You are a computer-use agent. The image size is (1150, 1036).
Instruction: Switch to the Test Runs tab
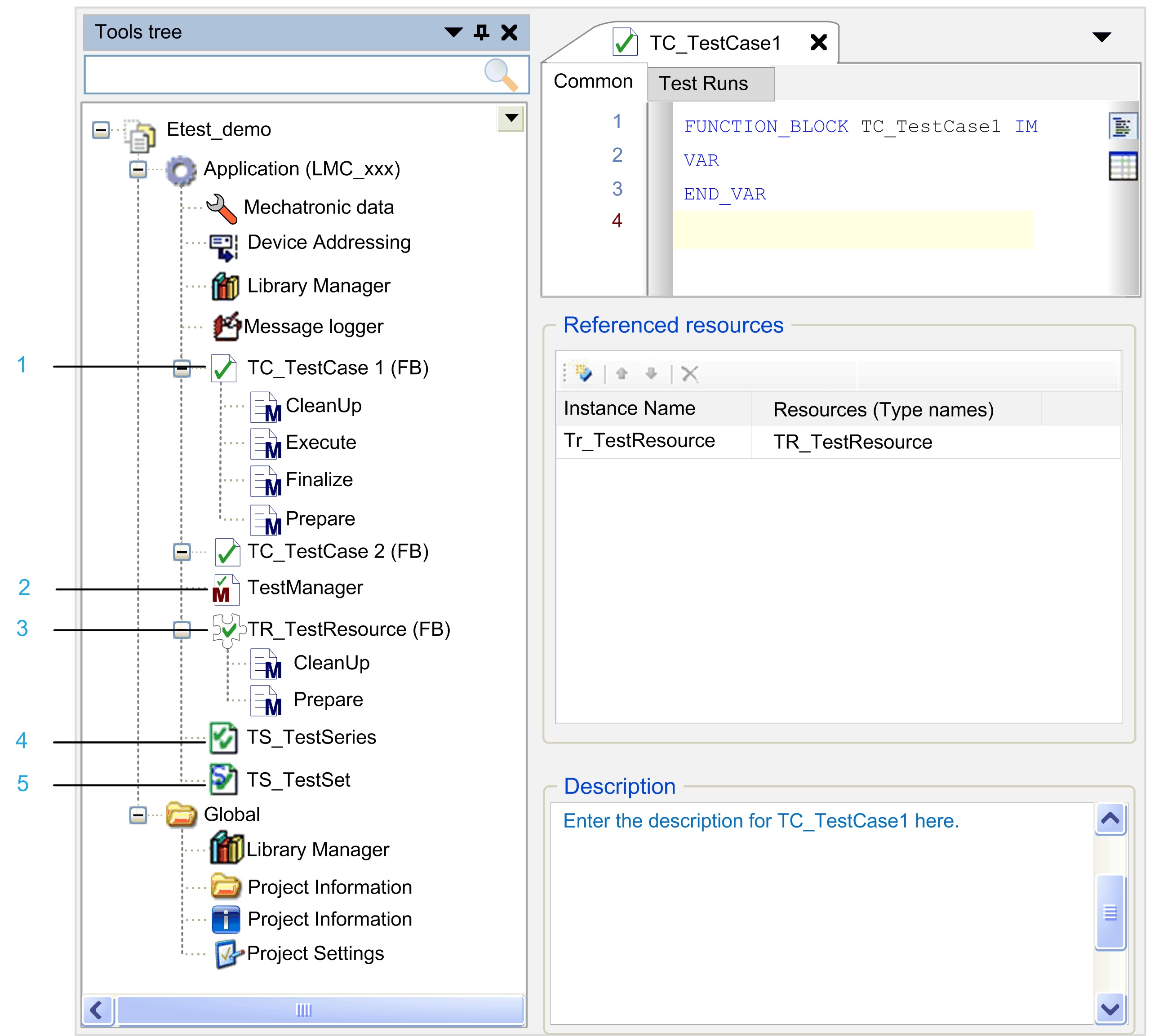click(703, 84)
